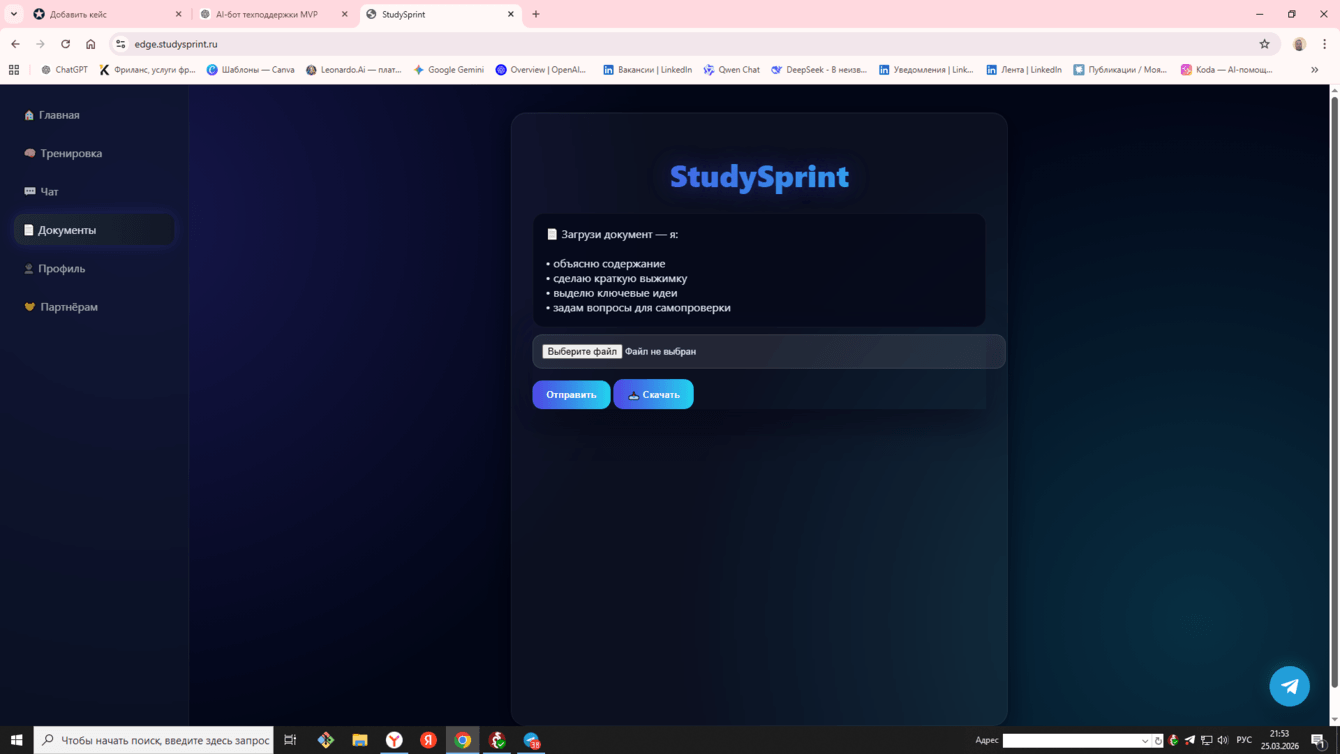The width and height of the screenshot is (1340, 754).
Task: Open the Leonardo.Ai bookmark
Action: click(x=354, y=70)
